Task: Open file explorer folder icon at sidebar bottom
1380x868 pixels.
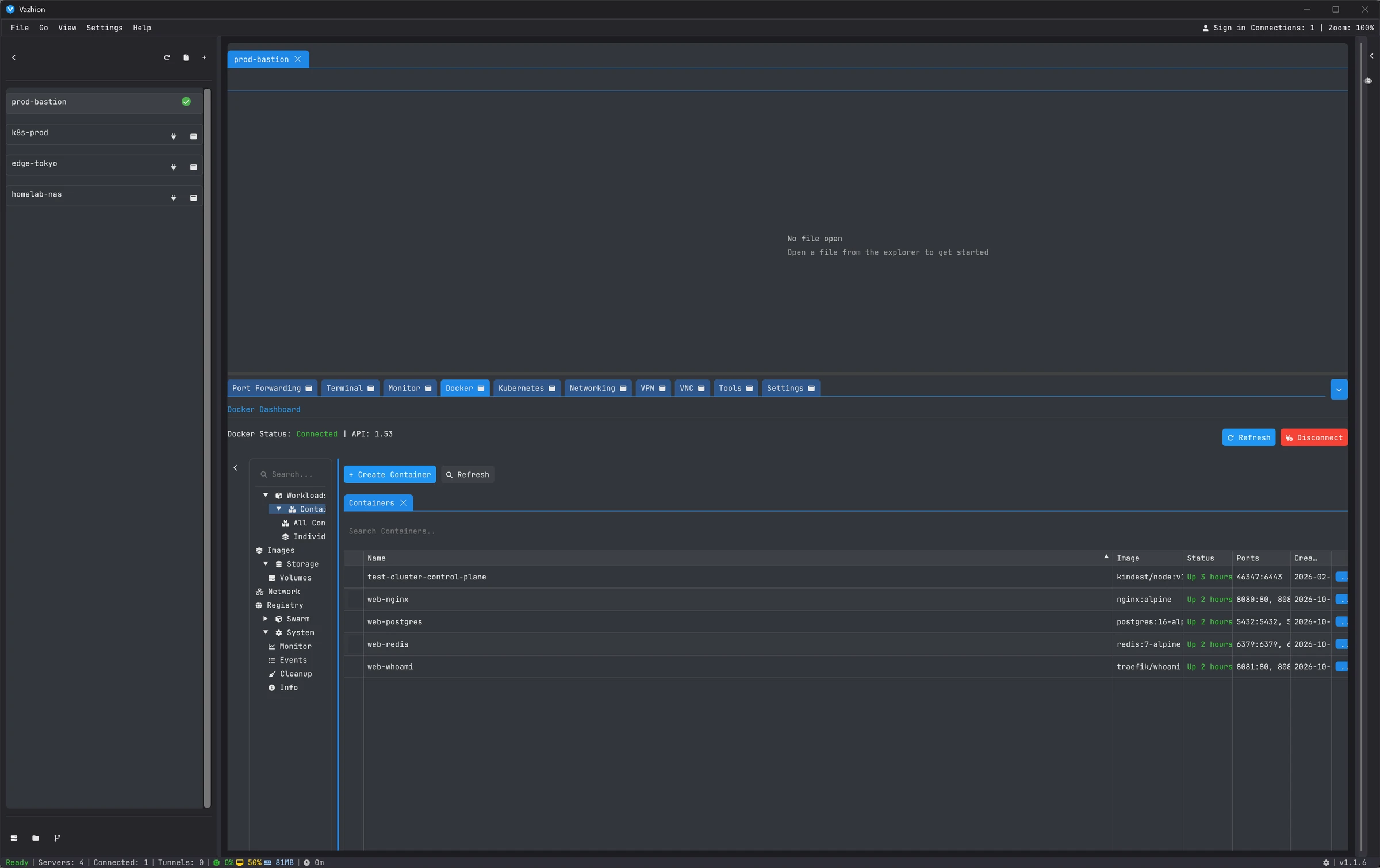Action: pos(36,838)
